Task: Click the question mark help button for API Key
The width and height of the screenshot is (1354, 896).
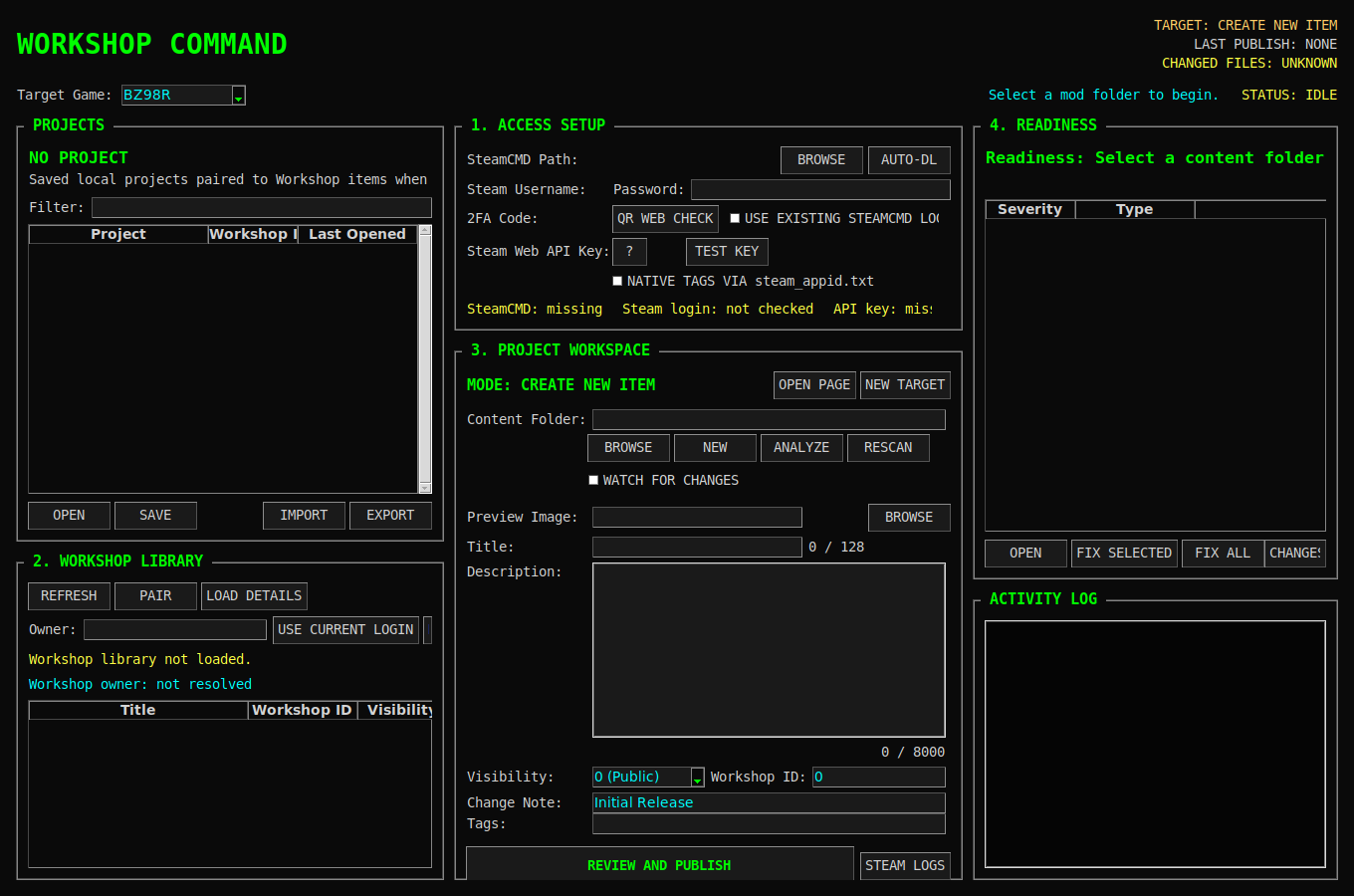Action: click(629, 251)
